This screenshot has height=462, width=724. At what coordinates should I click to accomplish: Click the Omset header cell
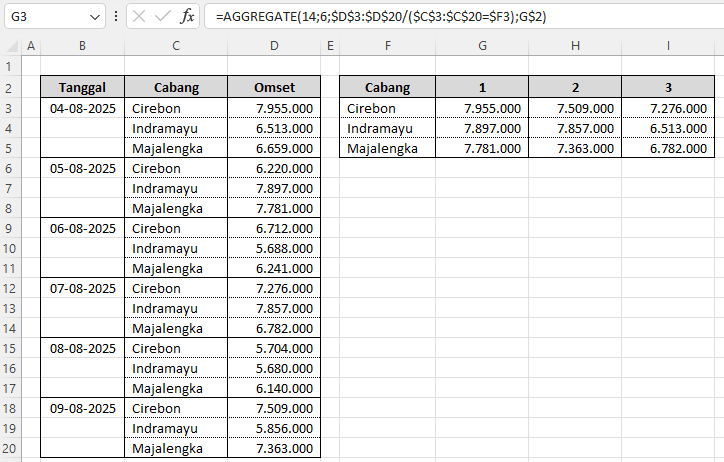click(274, 87)
